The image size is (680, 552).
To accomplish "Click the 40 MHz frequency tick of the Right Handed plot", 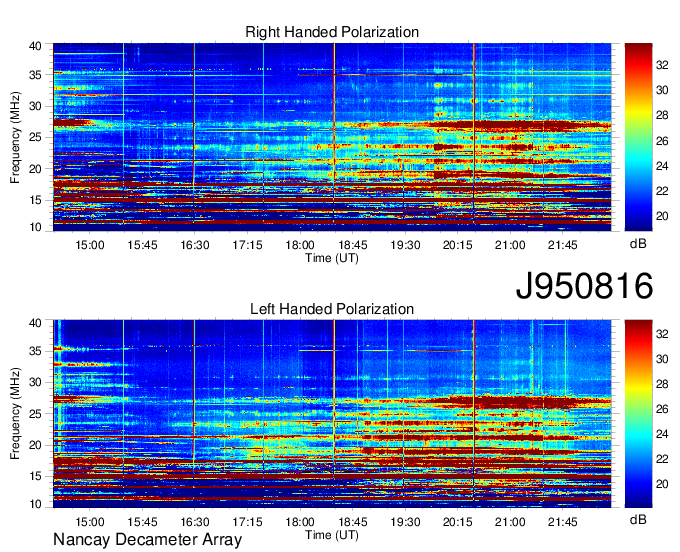I will coord(36,46).
